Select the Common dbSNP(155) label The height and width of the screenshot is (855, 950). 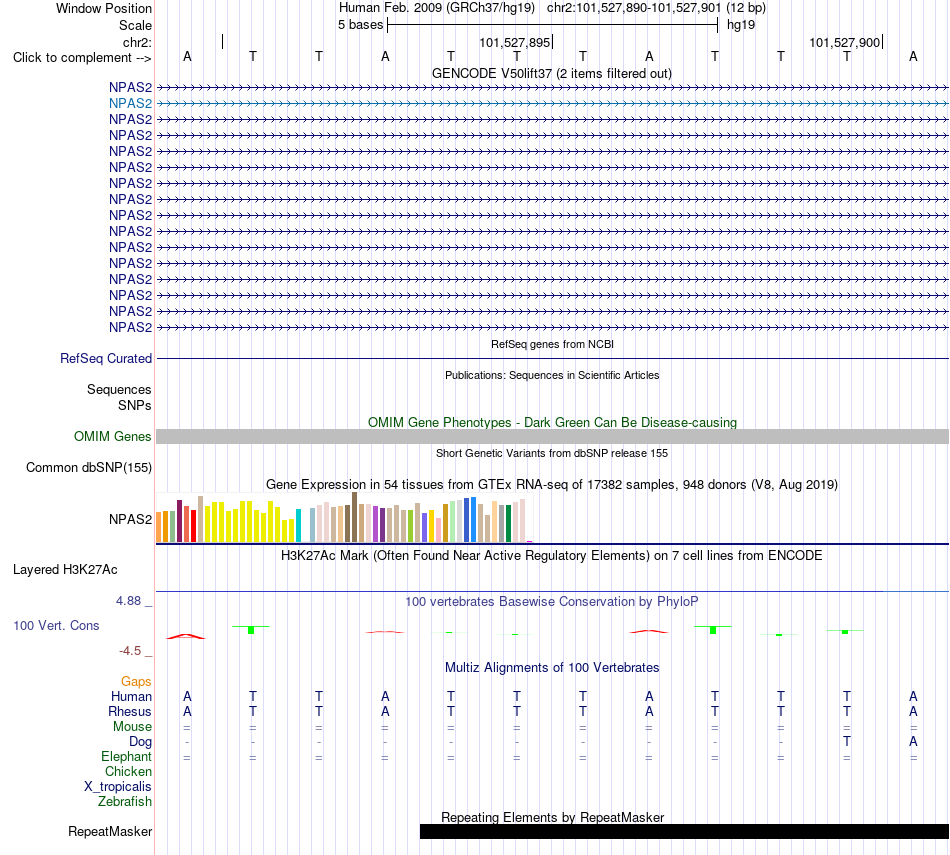[88, 467]
